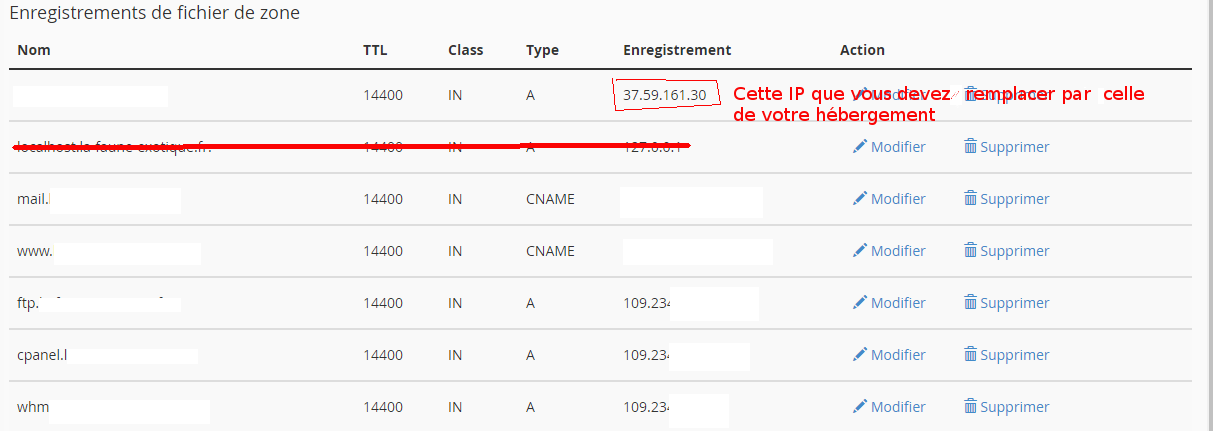Select the 37.59.161.30 IP address value
This screenshot has height=431, width=1213.
click(664, 95)
